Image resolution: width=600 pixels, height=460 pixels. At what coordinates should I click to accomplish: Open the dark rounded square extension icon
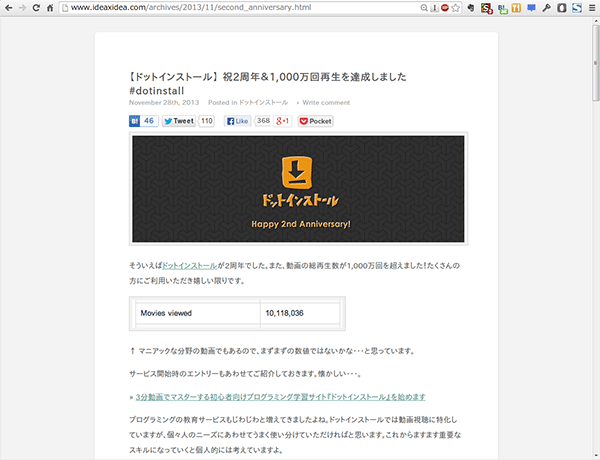(x=562, y=8)
